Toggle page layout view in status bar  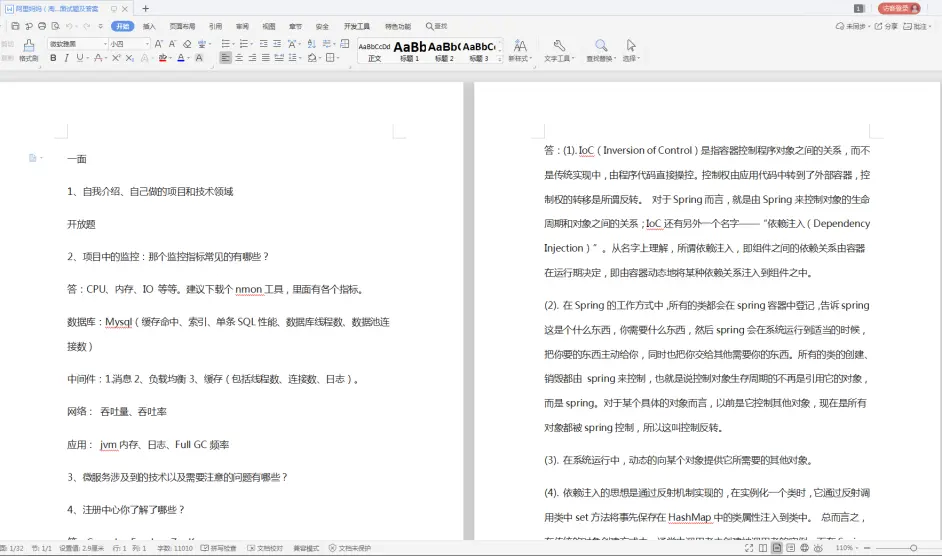coord(777,548)
